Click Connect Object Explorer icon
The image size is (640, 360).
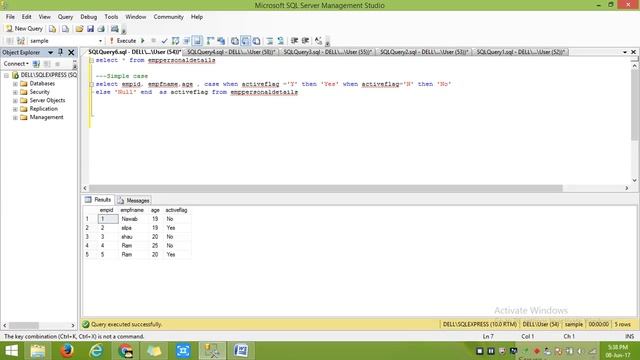[x=36, y=64]
